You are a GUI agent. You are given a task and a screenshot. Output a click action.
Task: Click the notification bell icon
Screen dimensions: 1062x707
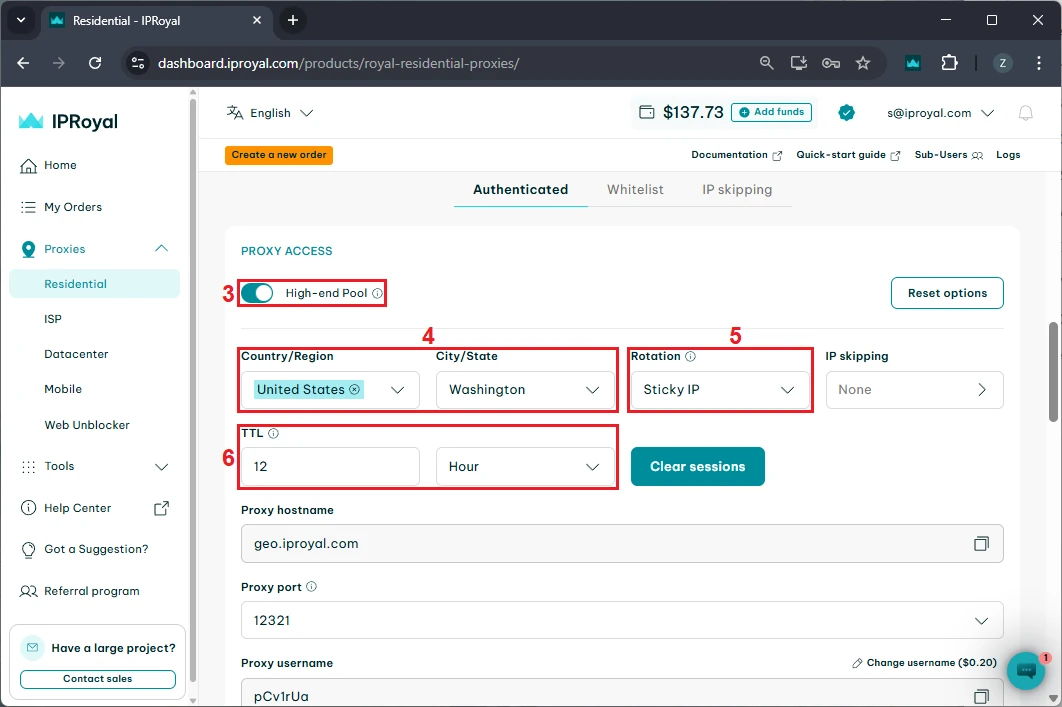pos(1025,113)
